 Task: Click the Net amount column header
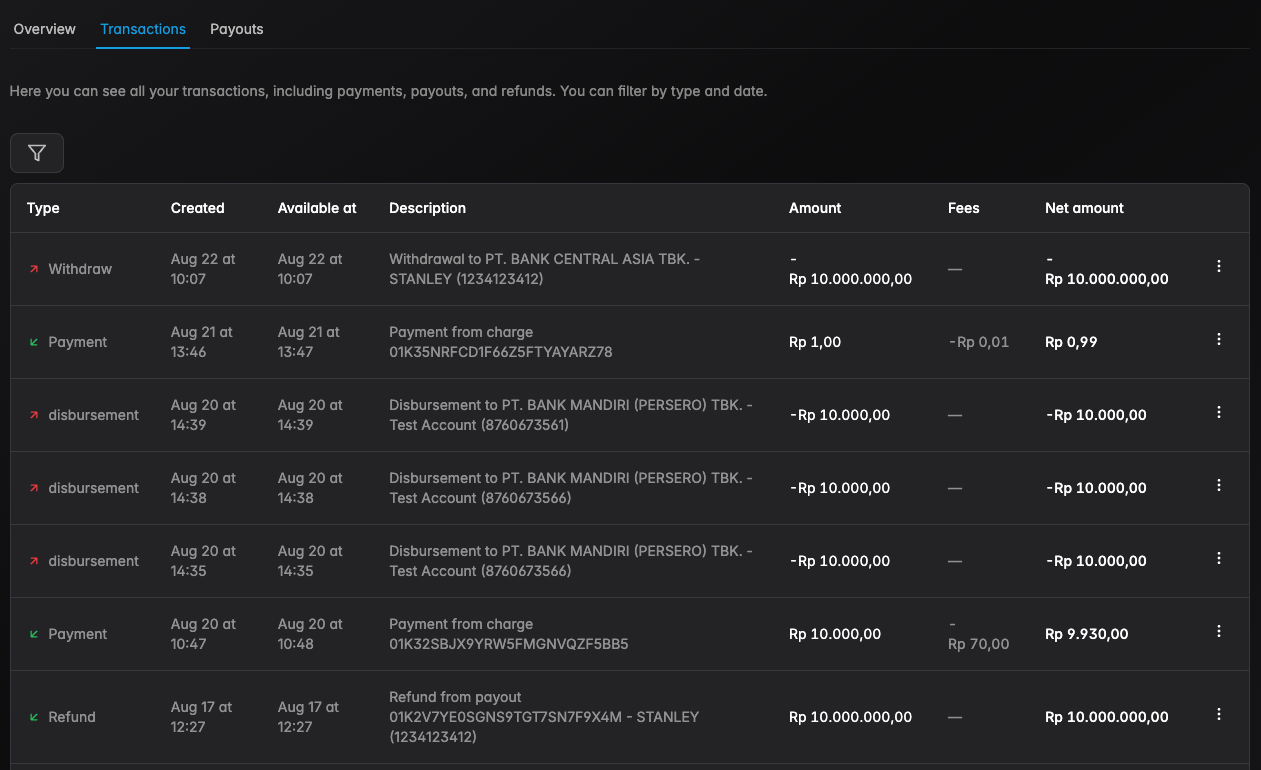[x=1084, y=208]
